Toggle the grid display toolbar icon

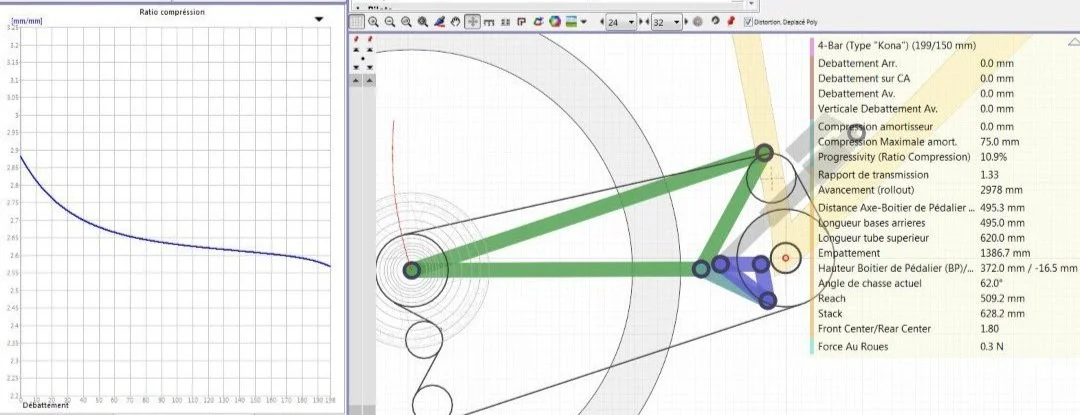[357, 21]
